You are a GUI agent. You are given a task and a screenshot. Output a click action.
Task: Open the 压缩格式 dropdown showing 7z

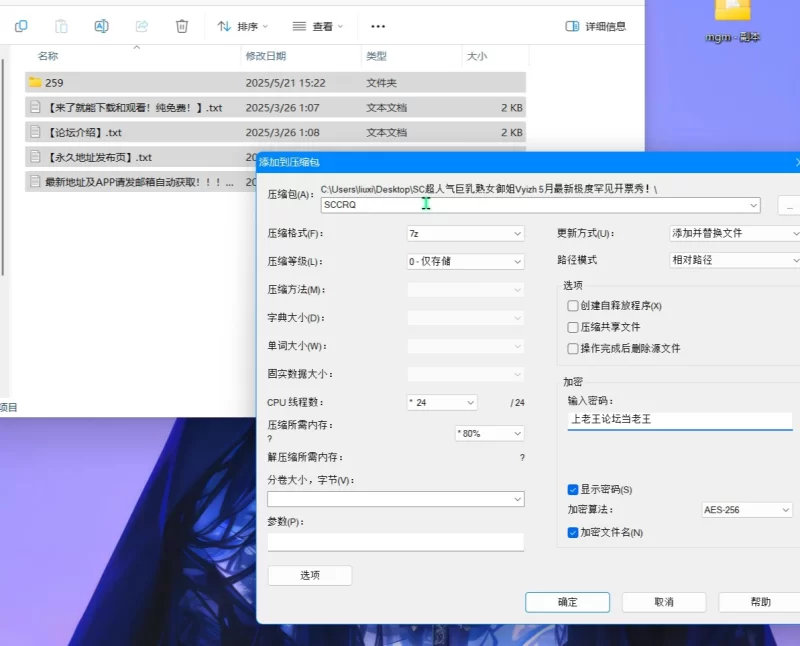(465, 234)
